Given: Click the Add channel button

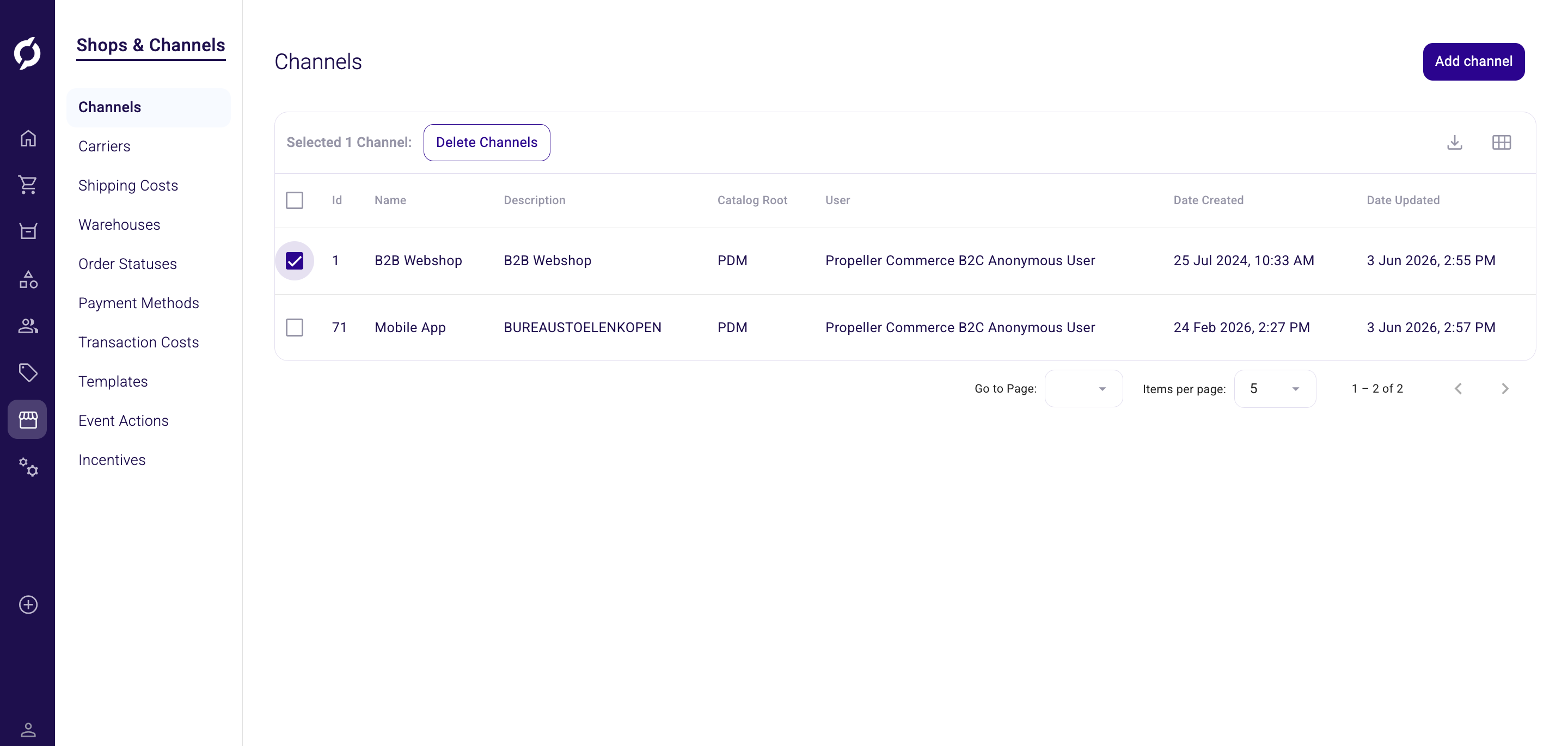Looking at the screenshot, I should click(x=1473, y=62).
